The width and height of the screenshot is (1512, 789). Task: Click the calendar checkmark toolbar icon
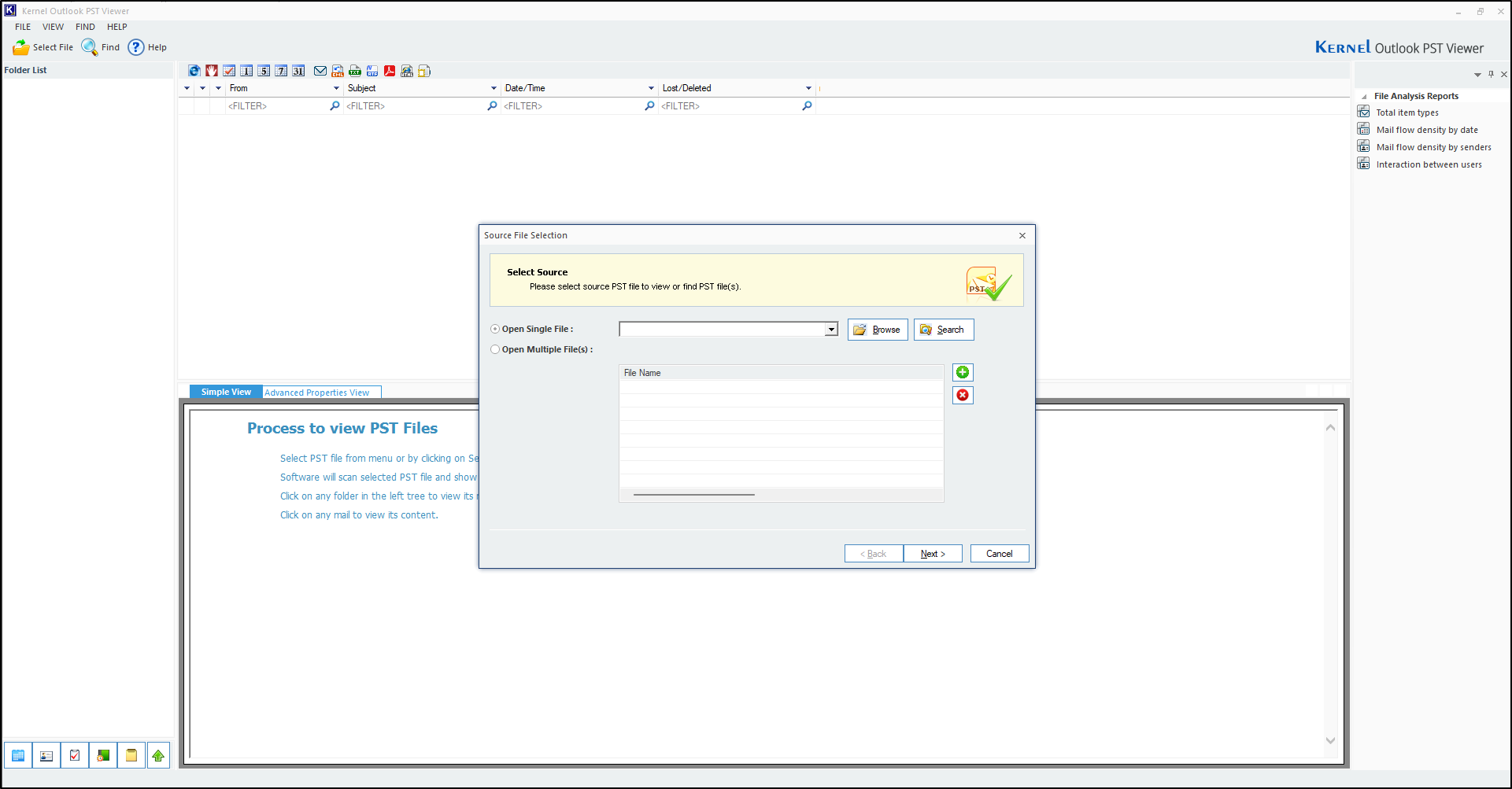[x=229, y=71]
